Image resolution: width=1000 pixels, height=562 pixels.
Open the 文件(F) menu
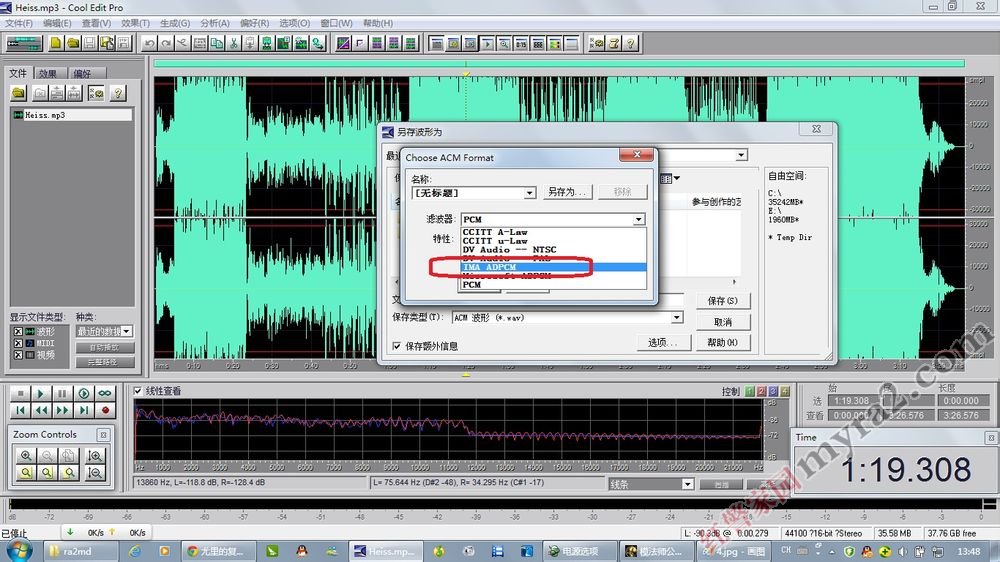19,24
